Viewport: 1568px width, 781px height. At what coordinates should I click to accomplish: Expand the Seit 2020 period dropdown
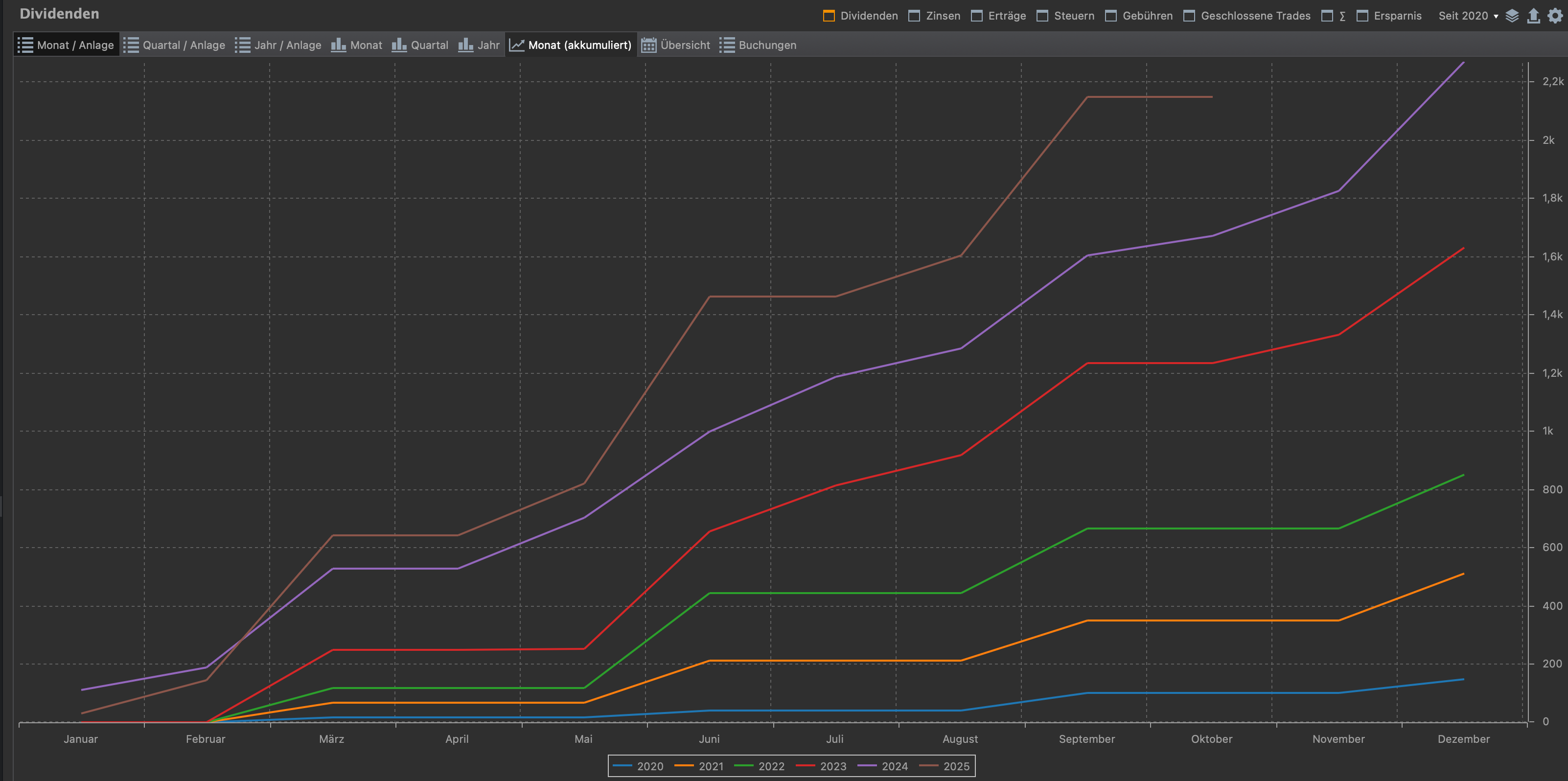click(x=1468, y=16)
